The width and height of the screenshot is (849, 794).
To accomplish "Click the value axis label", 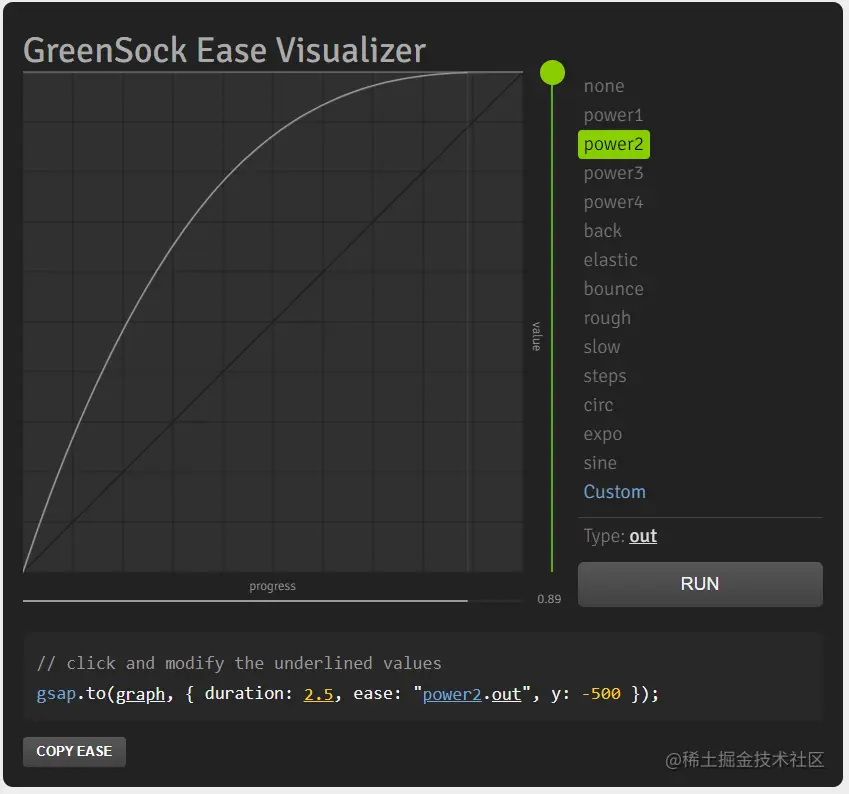I will point(536,336).
